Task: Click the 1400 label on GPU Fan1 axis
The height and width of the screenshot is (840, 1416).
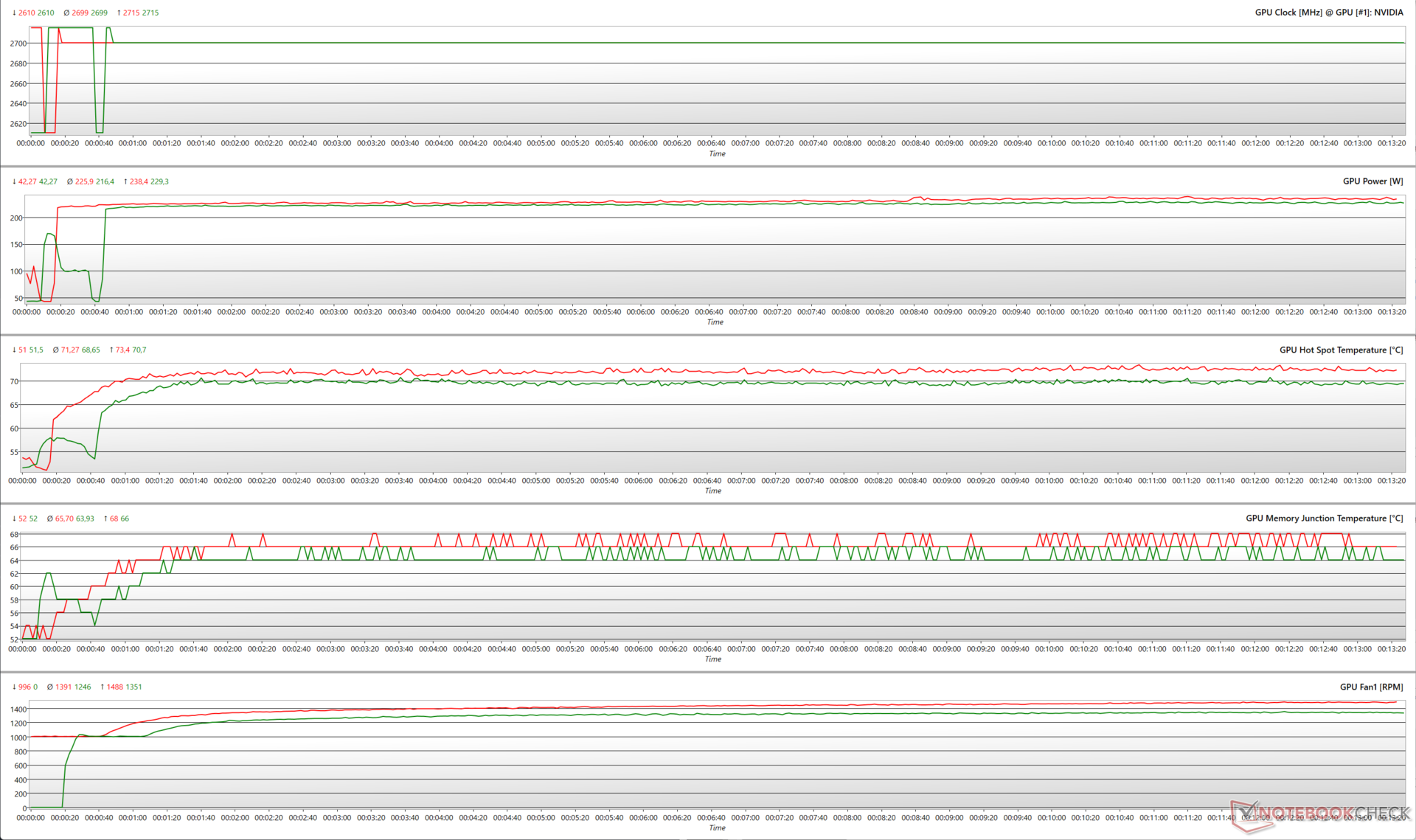Action: (18, 709)
